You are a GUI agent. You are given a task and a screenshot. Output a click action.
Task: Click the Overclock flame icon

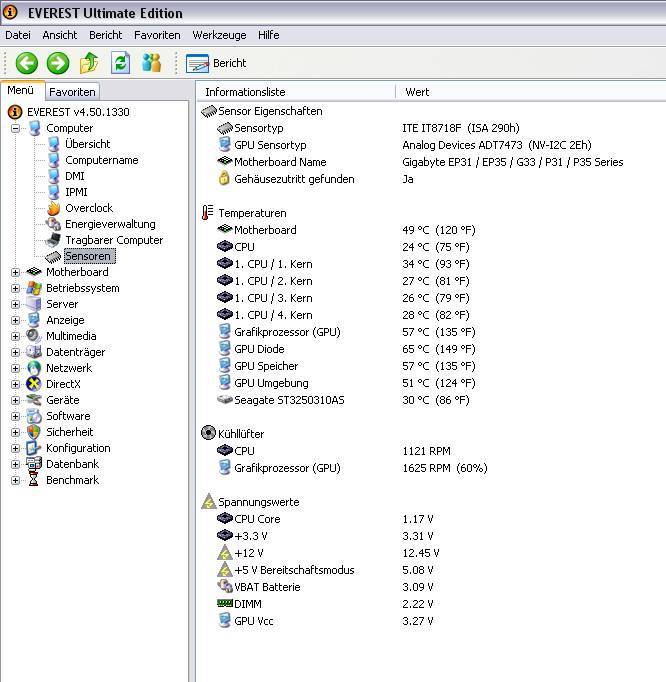click(x=54, y=208)
